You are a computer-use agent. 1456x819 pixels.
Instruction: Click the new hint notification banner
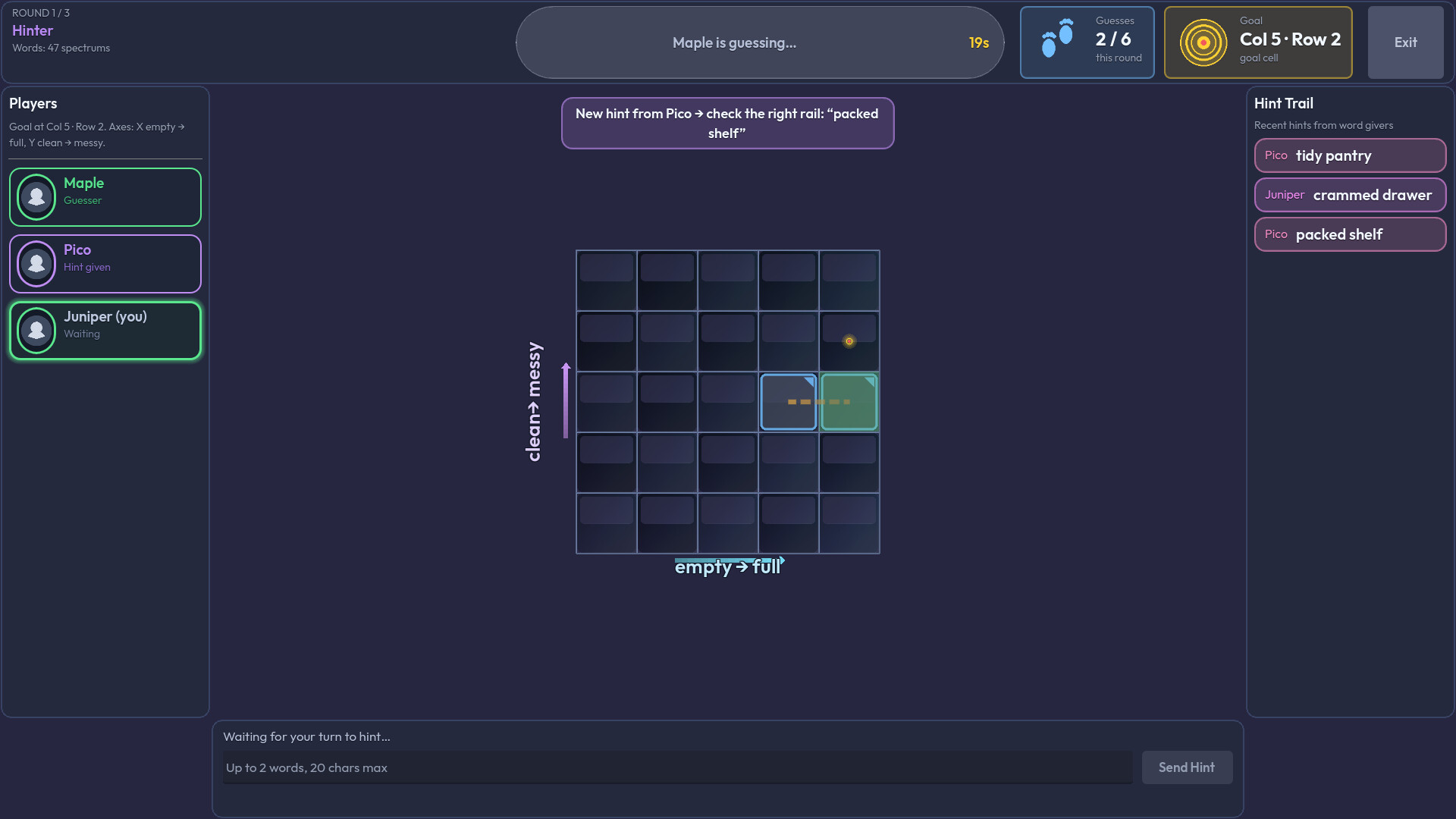click(x=727, y=123)
